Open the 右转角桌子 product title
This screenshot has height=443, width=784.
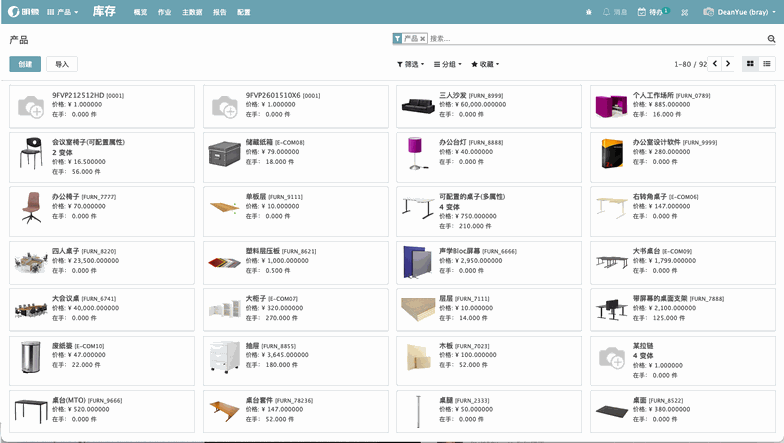point(650,196)
